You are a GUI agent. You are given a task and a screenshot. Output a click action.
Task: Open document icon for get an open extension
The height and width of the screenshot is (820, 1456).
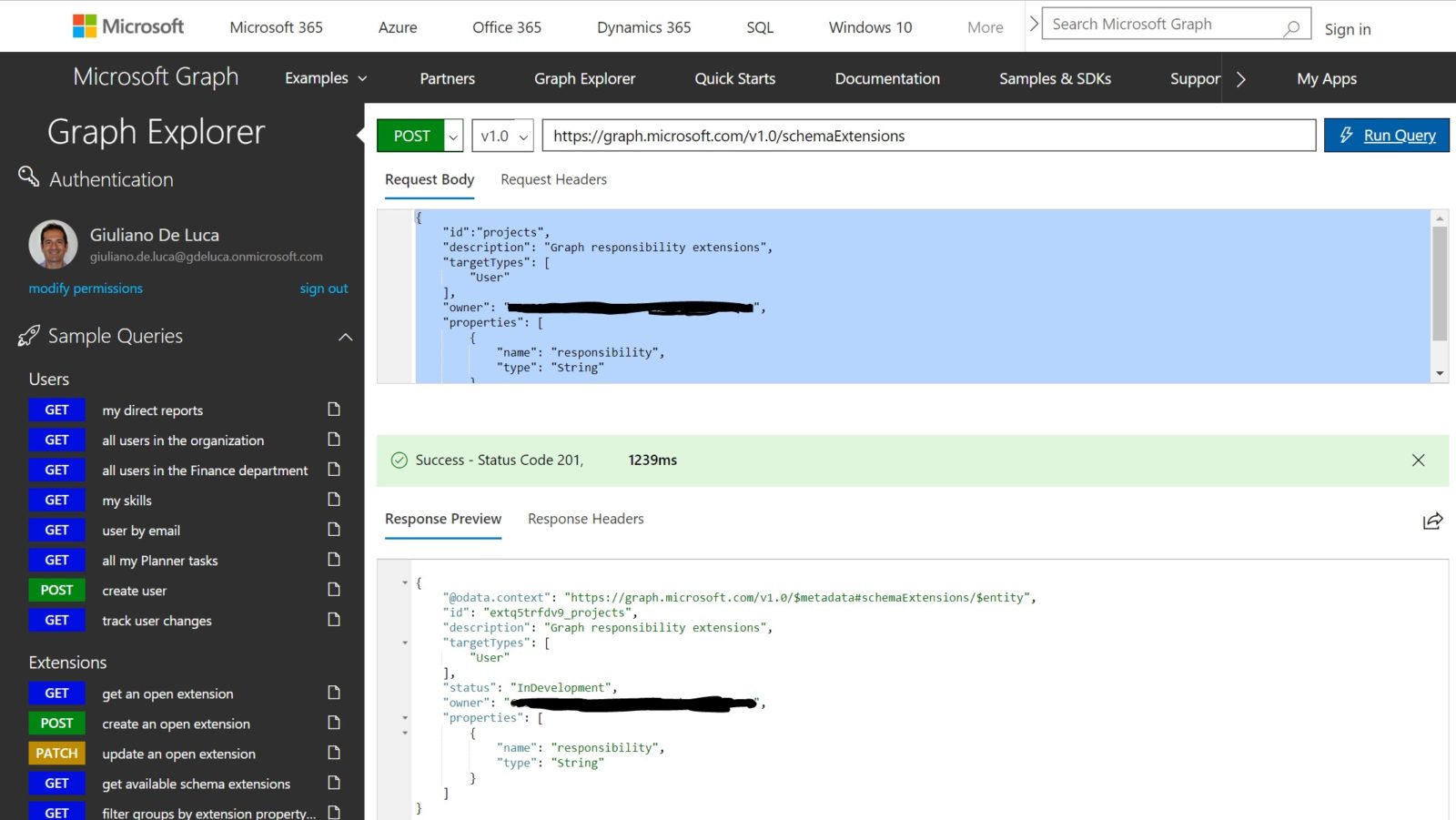334,693
